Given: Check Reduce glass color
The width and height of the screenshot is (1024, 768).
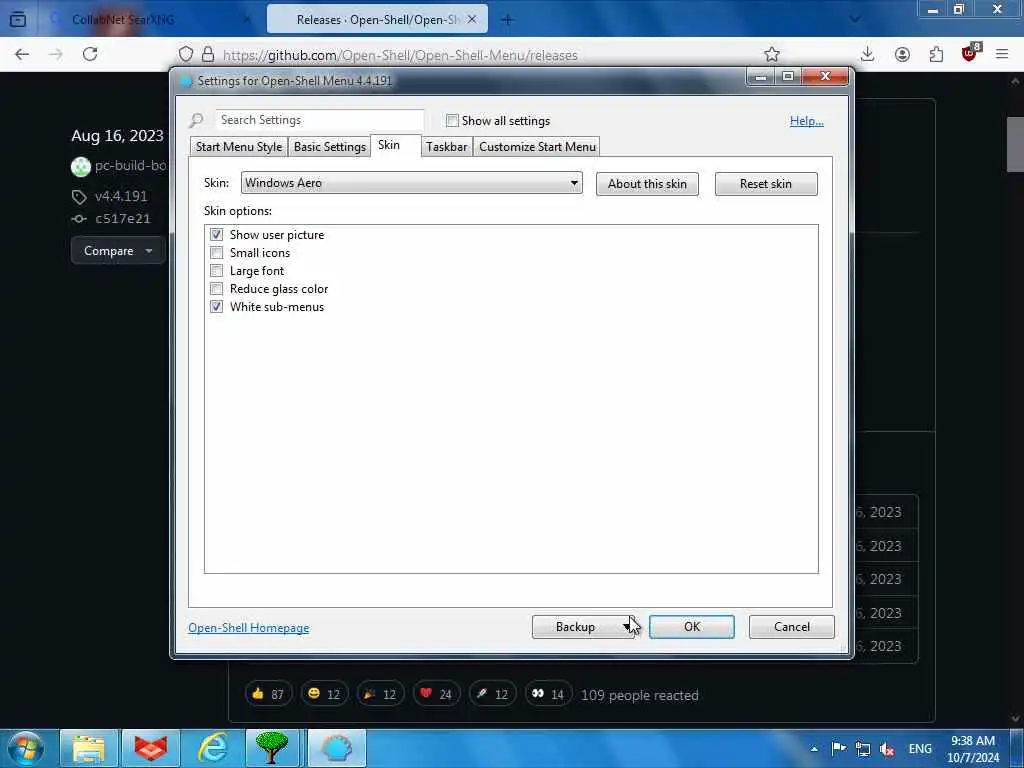Looking at the screenshot, I should pos(216,289).
